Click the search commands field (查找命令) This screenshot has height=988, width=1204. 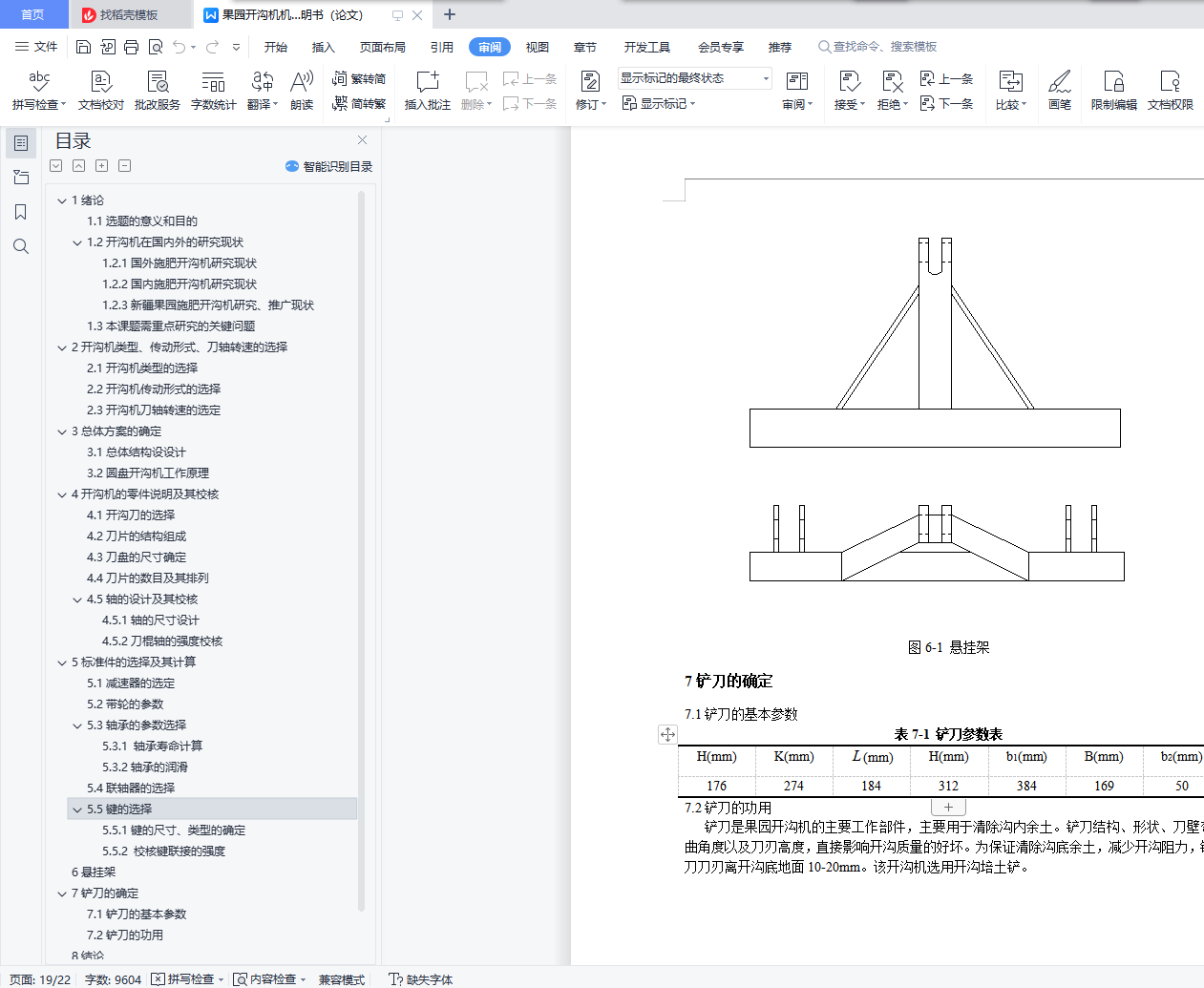[878, 47]
